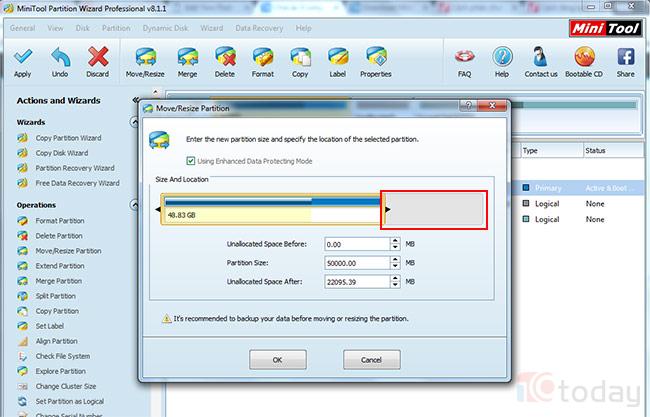The height and width of the screenshot is (417, 650).
Task: Open the Partition menu
Action: (116, 28)
